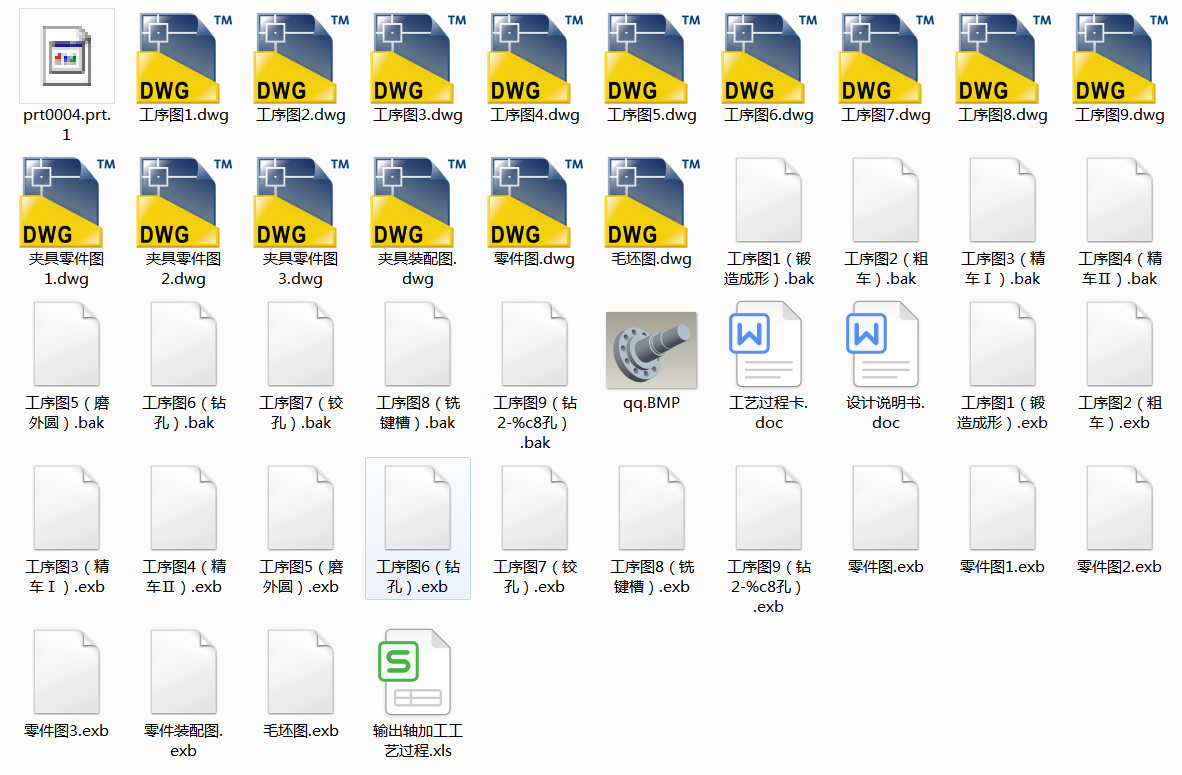The height and width of the screenshot is (775, 1182).
Task: Click the 工序图8（铣键槽）.bak icon
Action: (418, 344)
